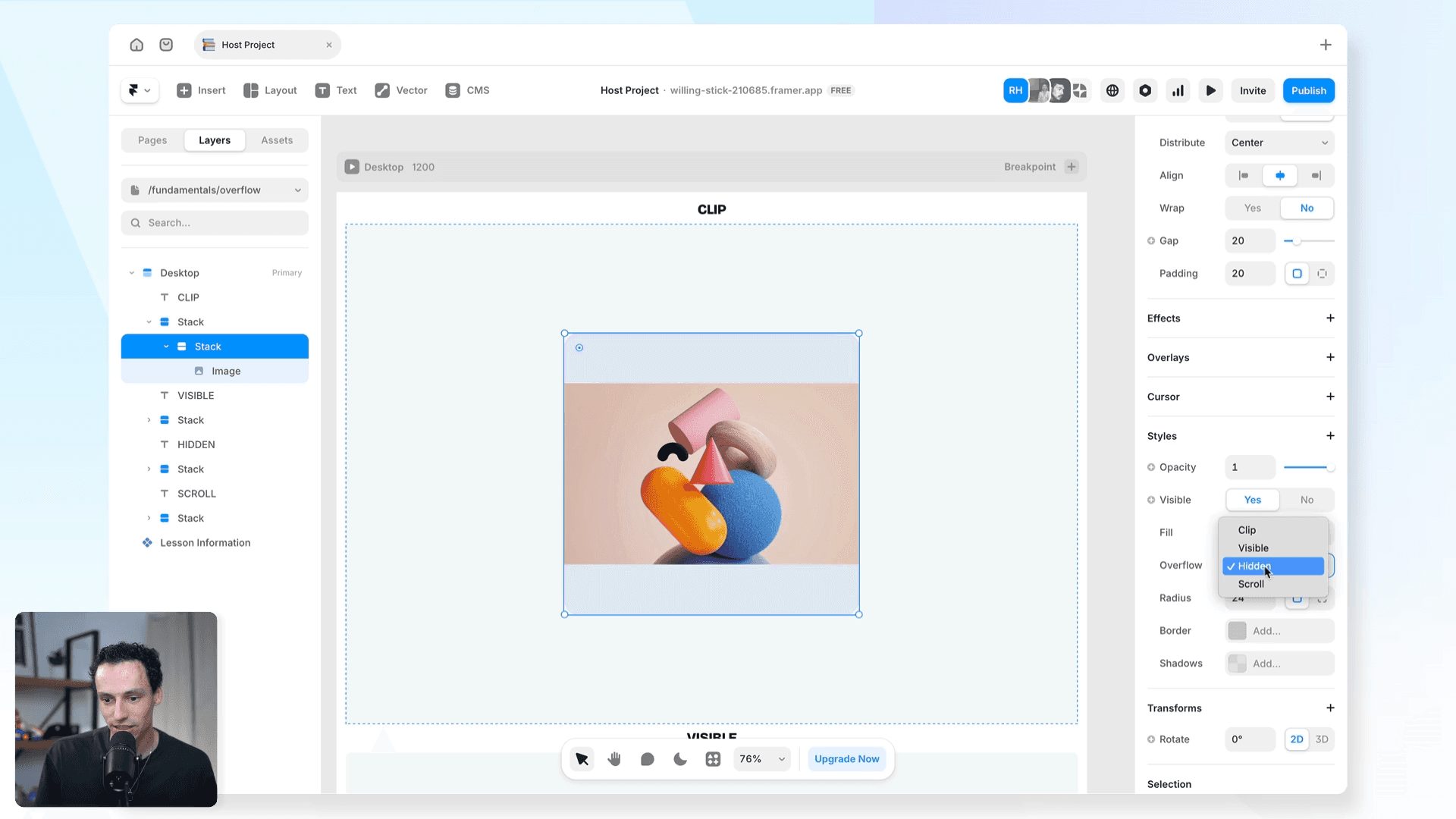This screenshot has height=819, width=1456.
Task: Add a Cursor
Action: 1330,397
